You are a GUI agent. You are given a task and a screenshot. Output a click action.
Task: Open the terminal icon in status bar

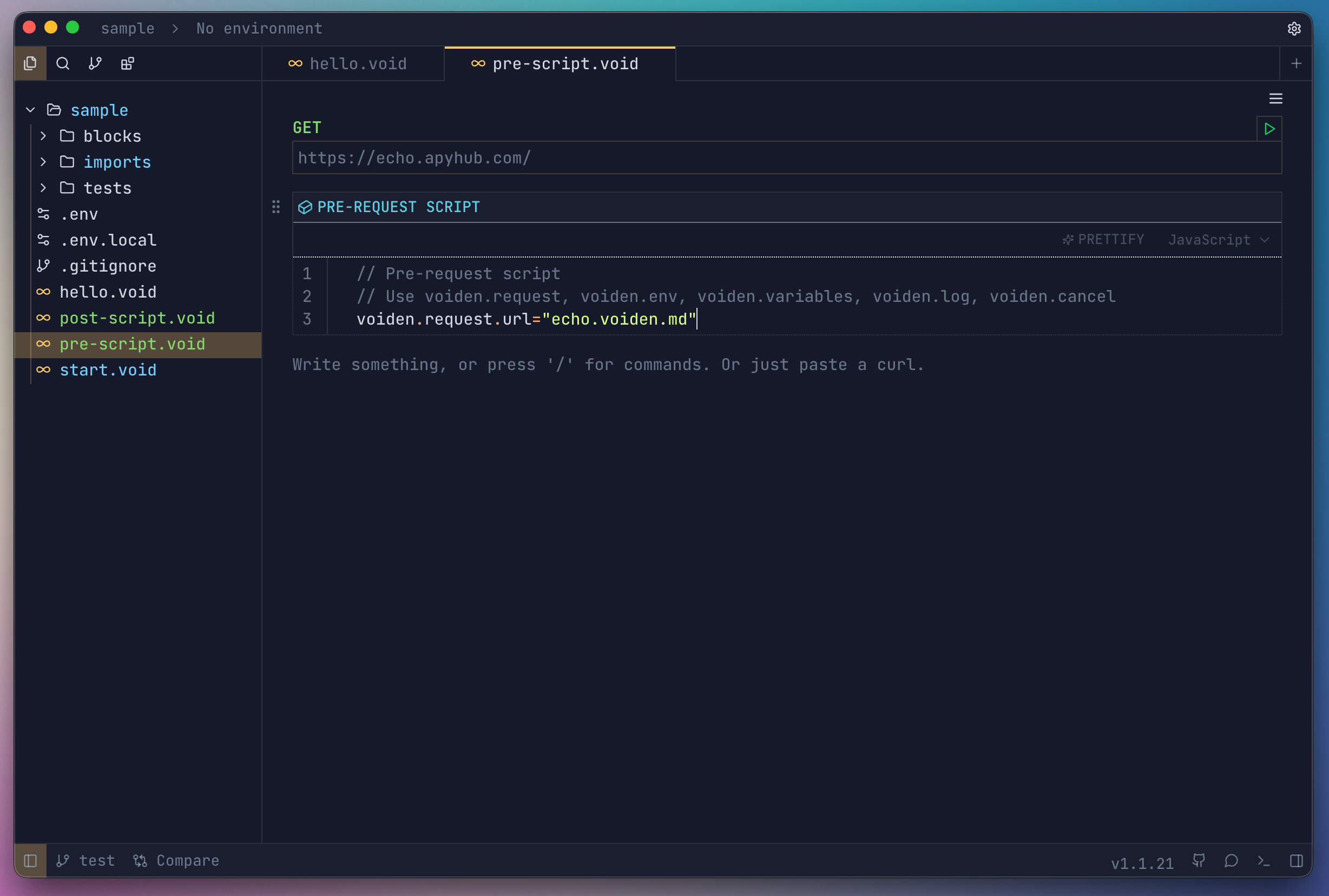tap(1264, 861)
